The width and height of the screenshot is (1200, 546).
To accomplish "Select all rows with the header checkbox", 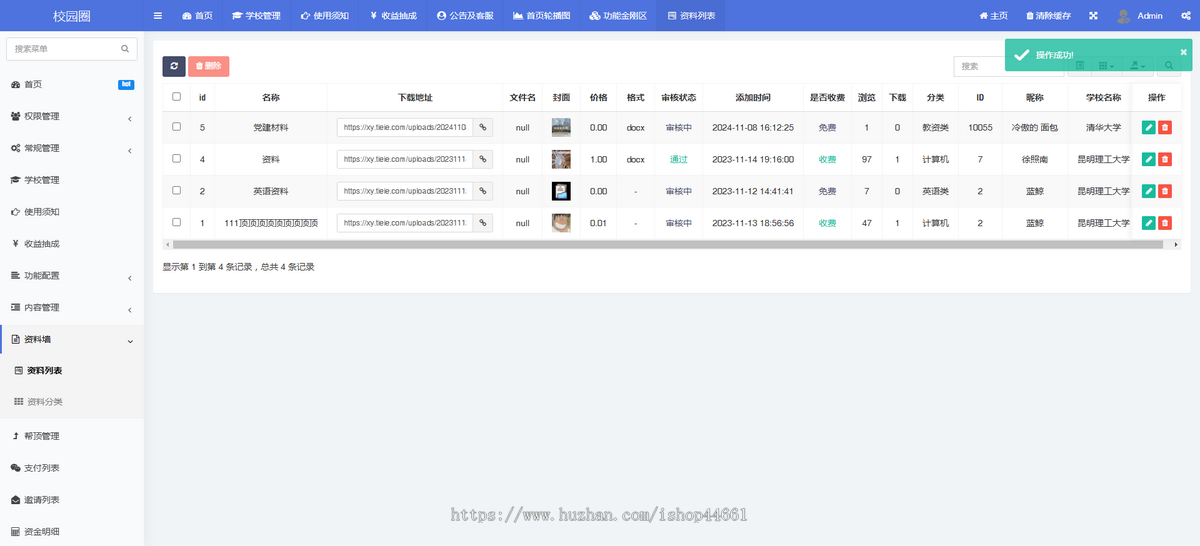I will coord(177,97).
